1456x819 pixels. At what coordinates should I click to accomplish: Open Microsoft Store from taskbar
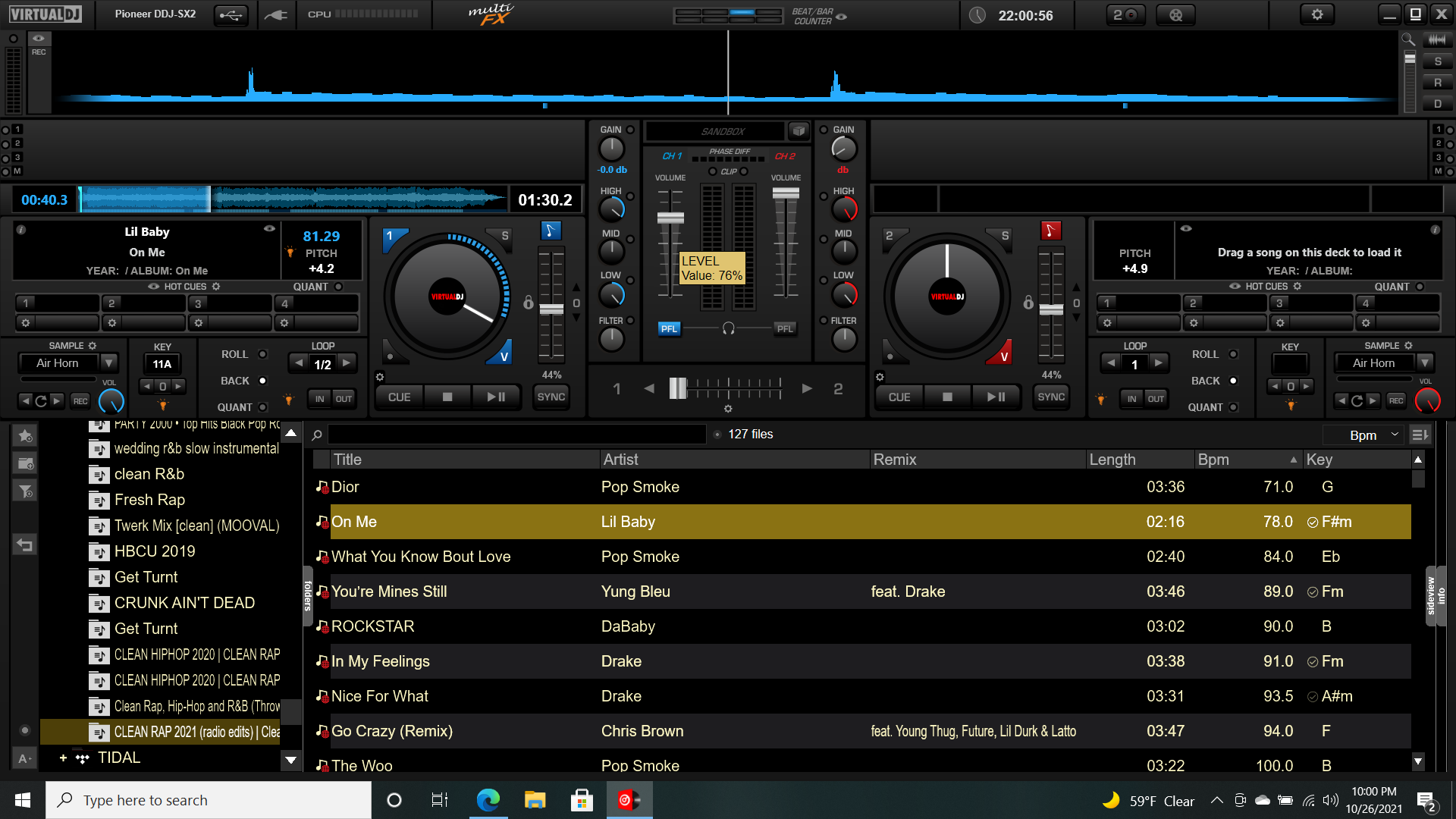coord(581,800)
